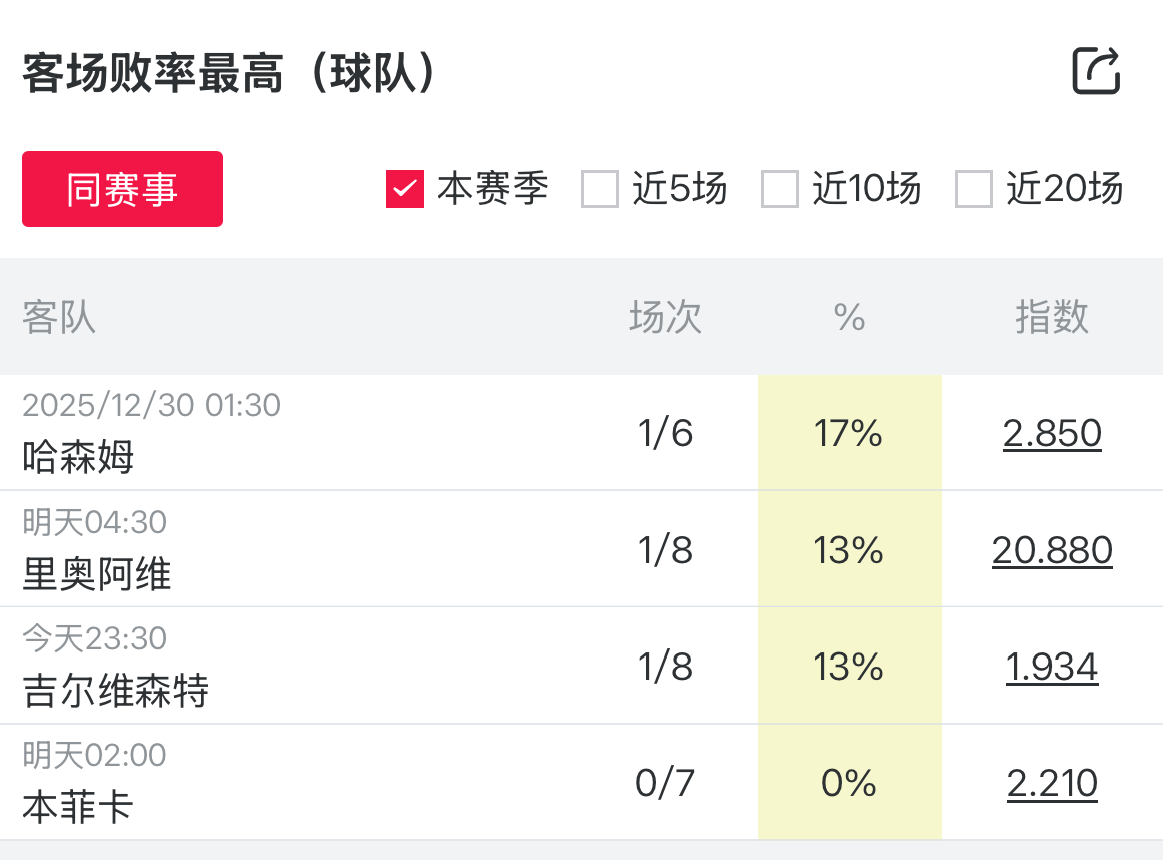Screen dimensions: 1163x860
Task: Open the 里奥阿维 match entry
Action: 97,574
